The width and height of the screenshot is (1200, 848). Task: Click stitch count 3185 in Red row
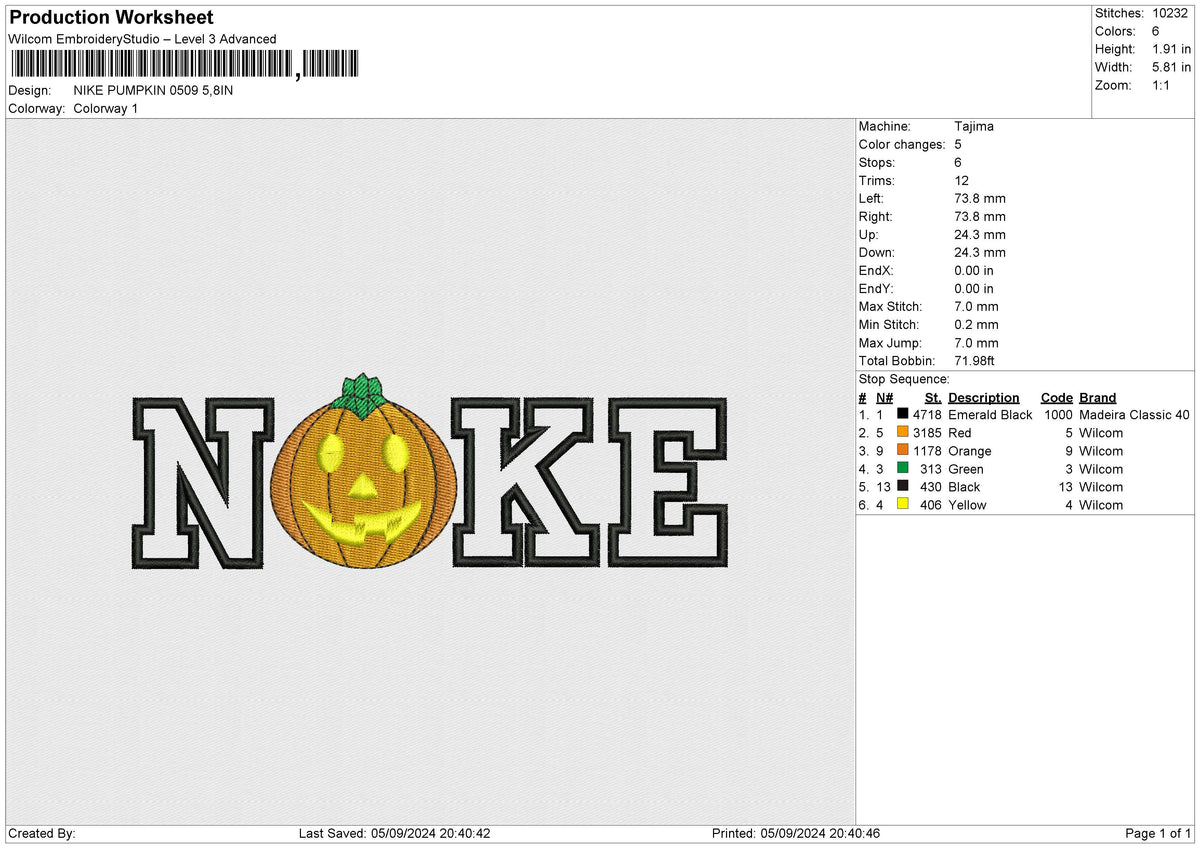(928, 432)
